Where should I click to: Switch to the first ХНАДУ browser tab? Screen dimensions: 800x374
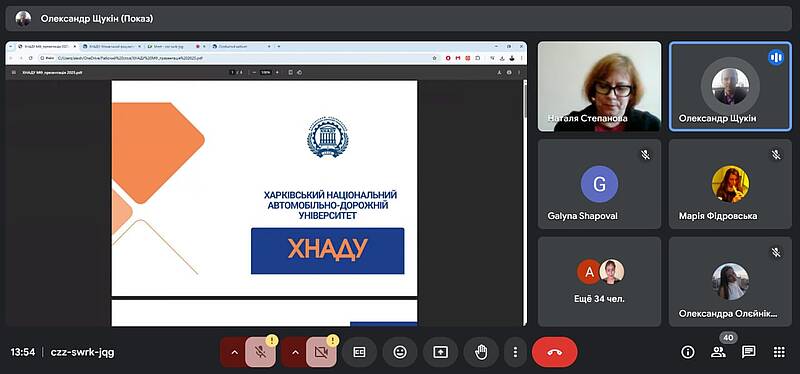coord(46,46)
